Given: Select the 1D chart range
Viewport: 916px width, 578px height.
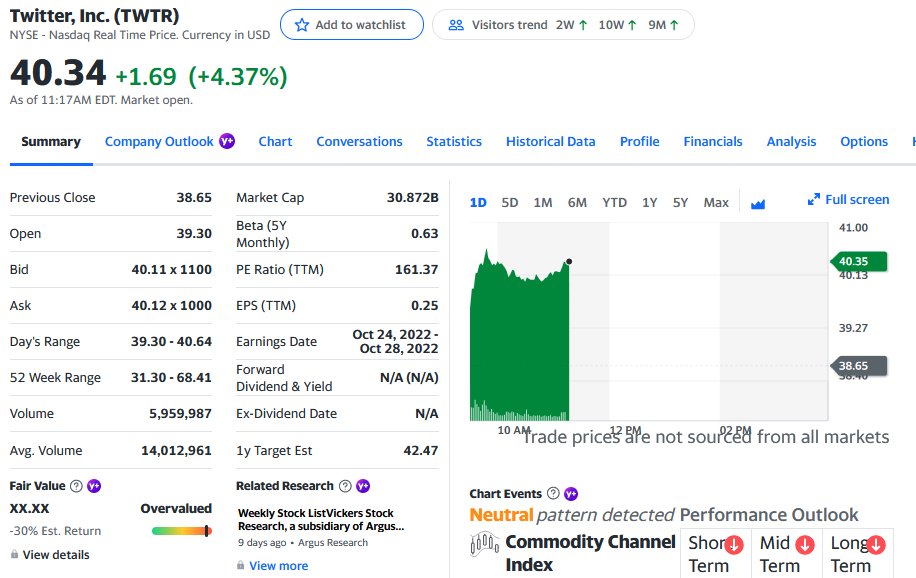Looking at the screenshot, I should coord(478,203).
